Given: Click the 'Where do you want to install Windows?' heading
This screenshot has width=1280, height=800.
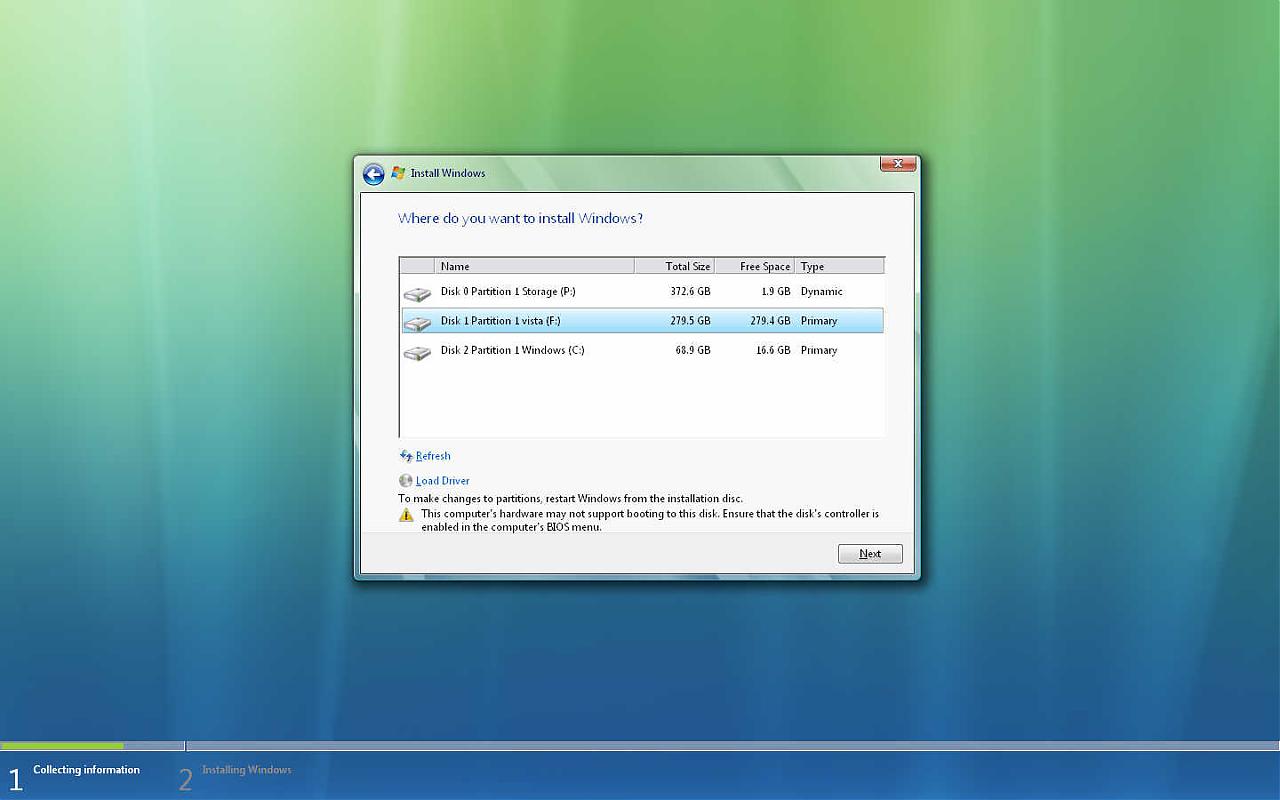Looking at the screenshot, I should pyautogui.click(x=520, y=218).
